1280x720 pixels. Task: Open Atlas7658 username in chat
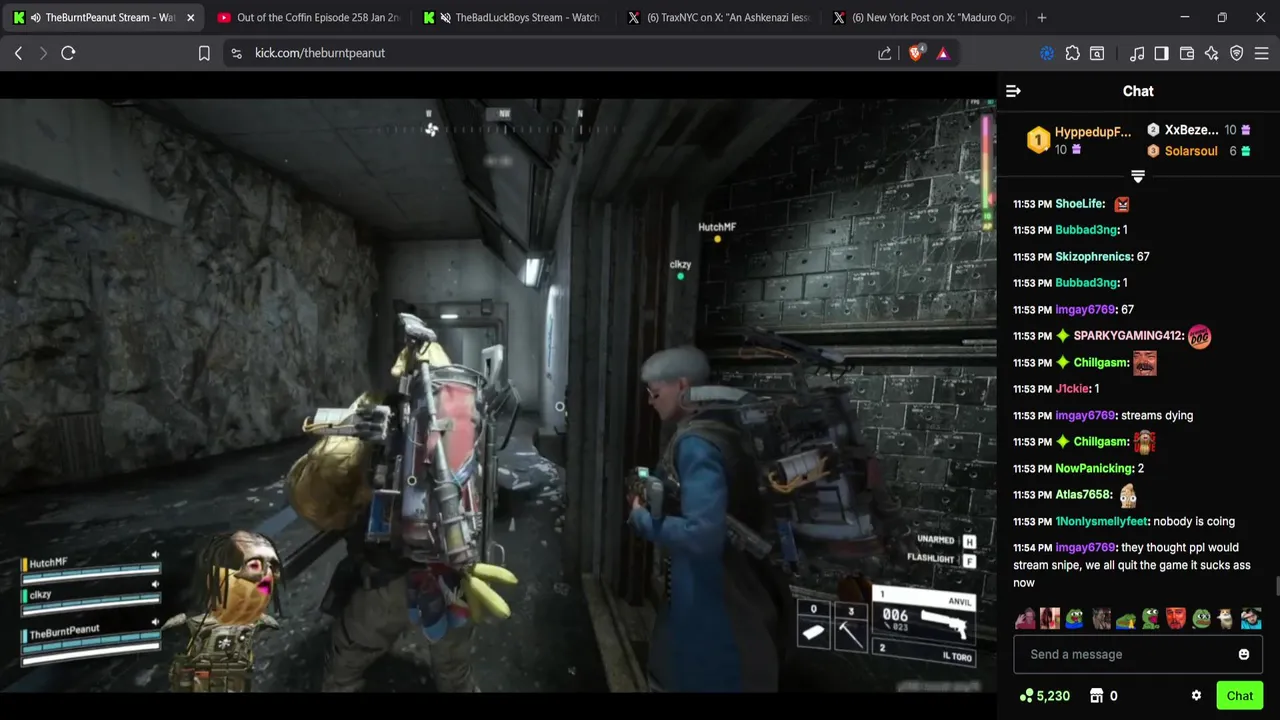tap(1083, 495)
